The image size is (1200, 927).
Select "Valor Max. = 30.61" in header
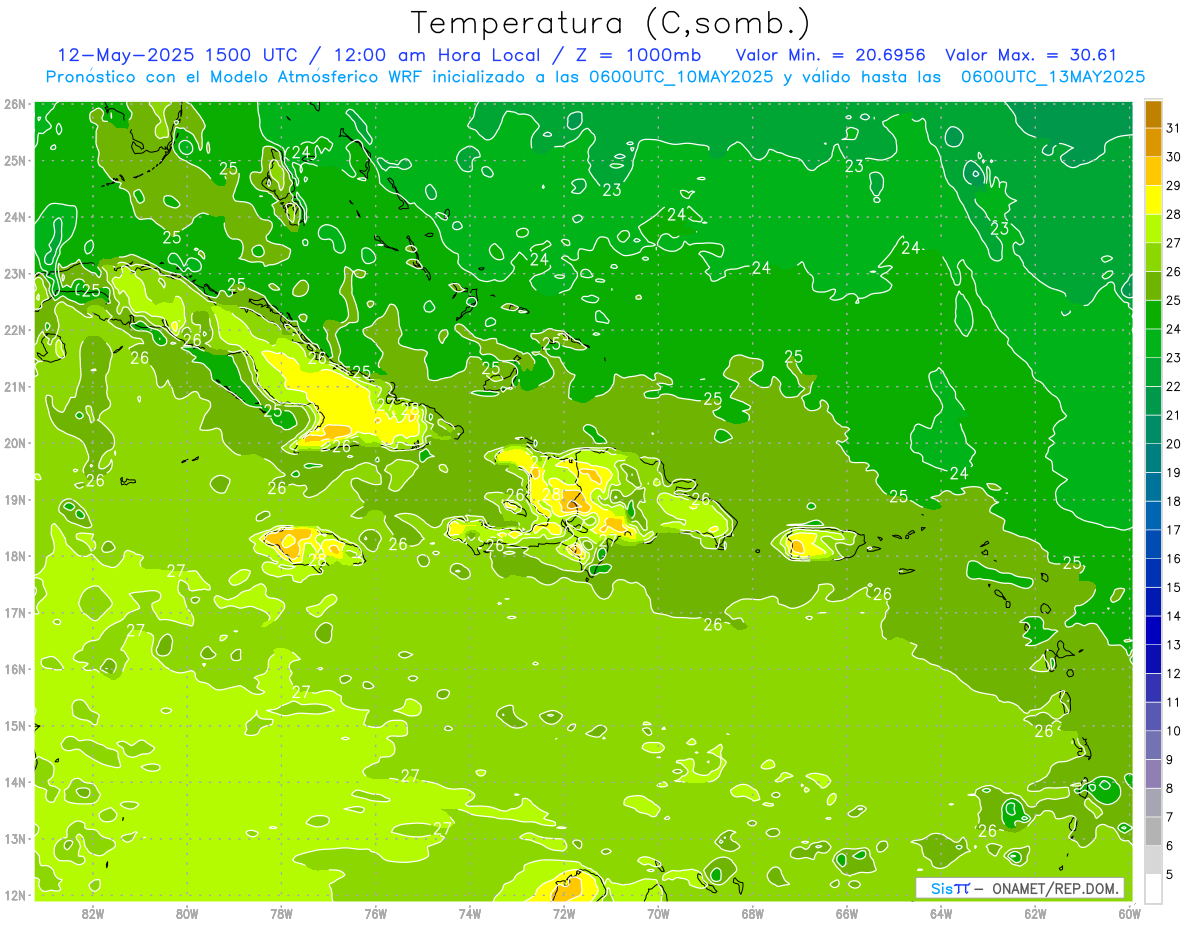[1031, 55]
